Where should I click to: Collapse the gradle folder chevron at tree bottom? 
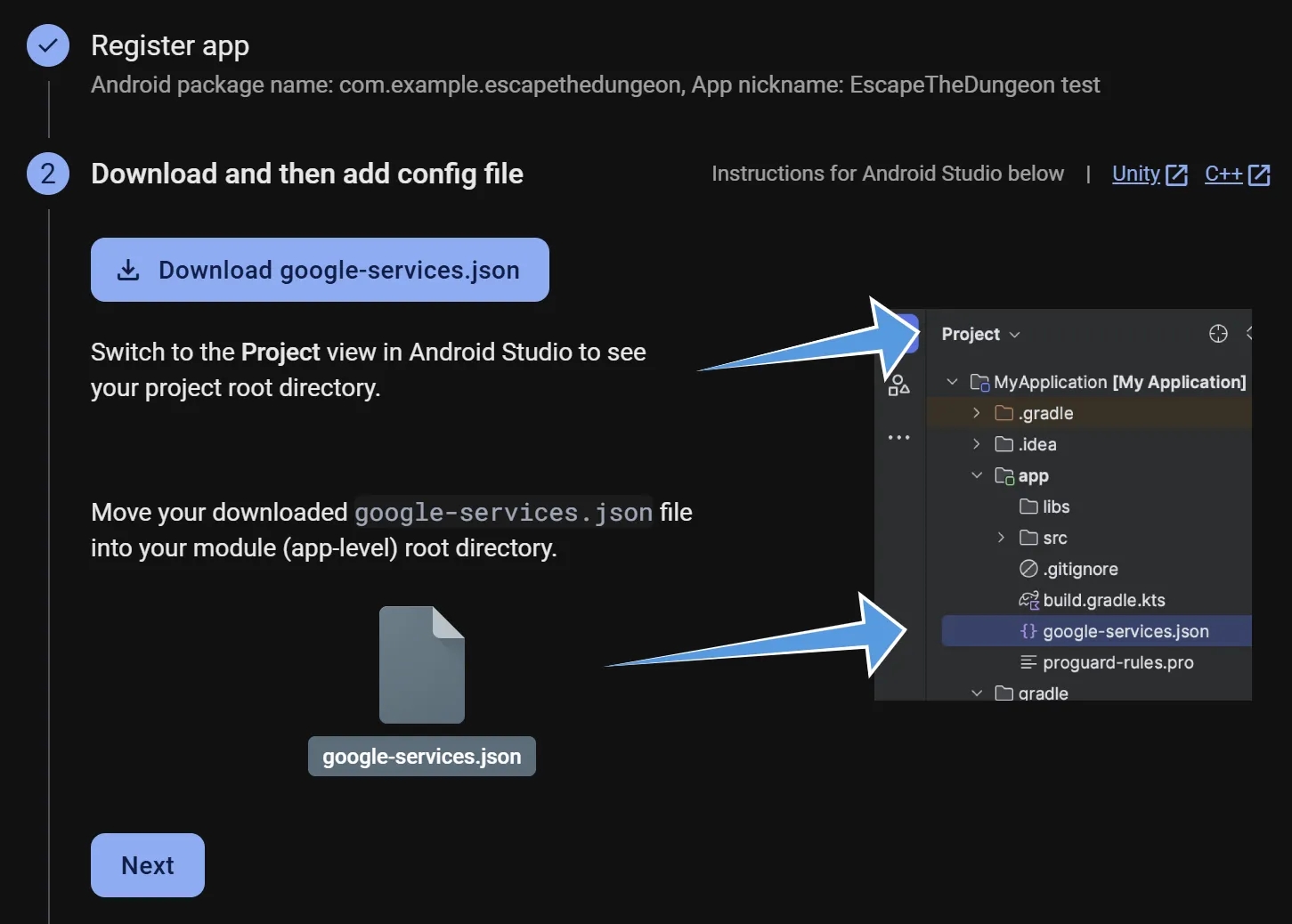tap(977, 693)
